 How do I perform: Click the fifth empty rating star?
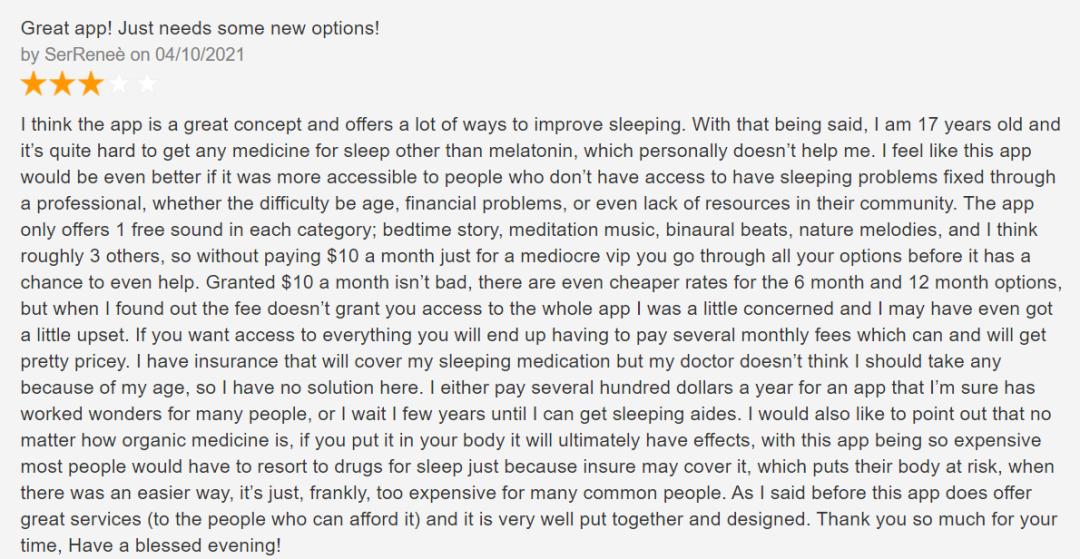tap(147, 84)
